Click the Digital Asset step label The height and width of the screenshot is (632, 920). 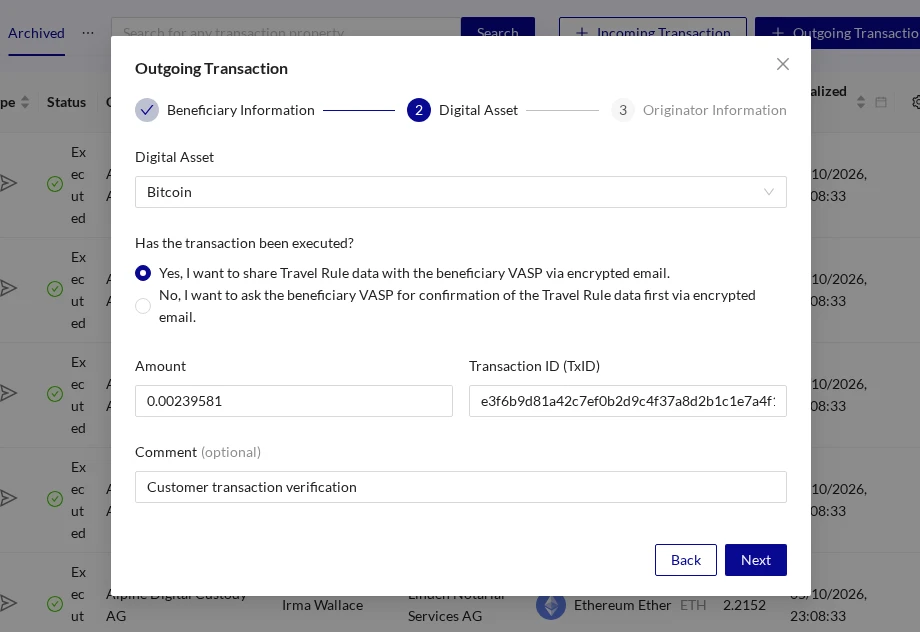point(478,110)
